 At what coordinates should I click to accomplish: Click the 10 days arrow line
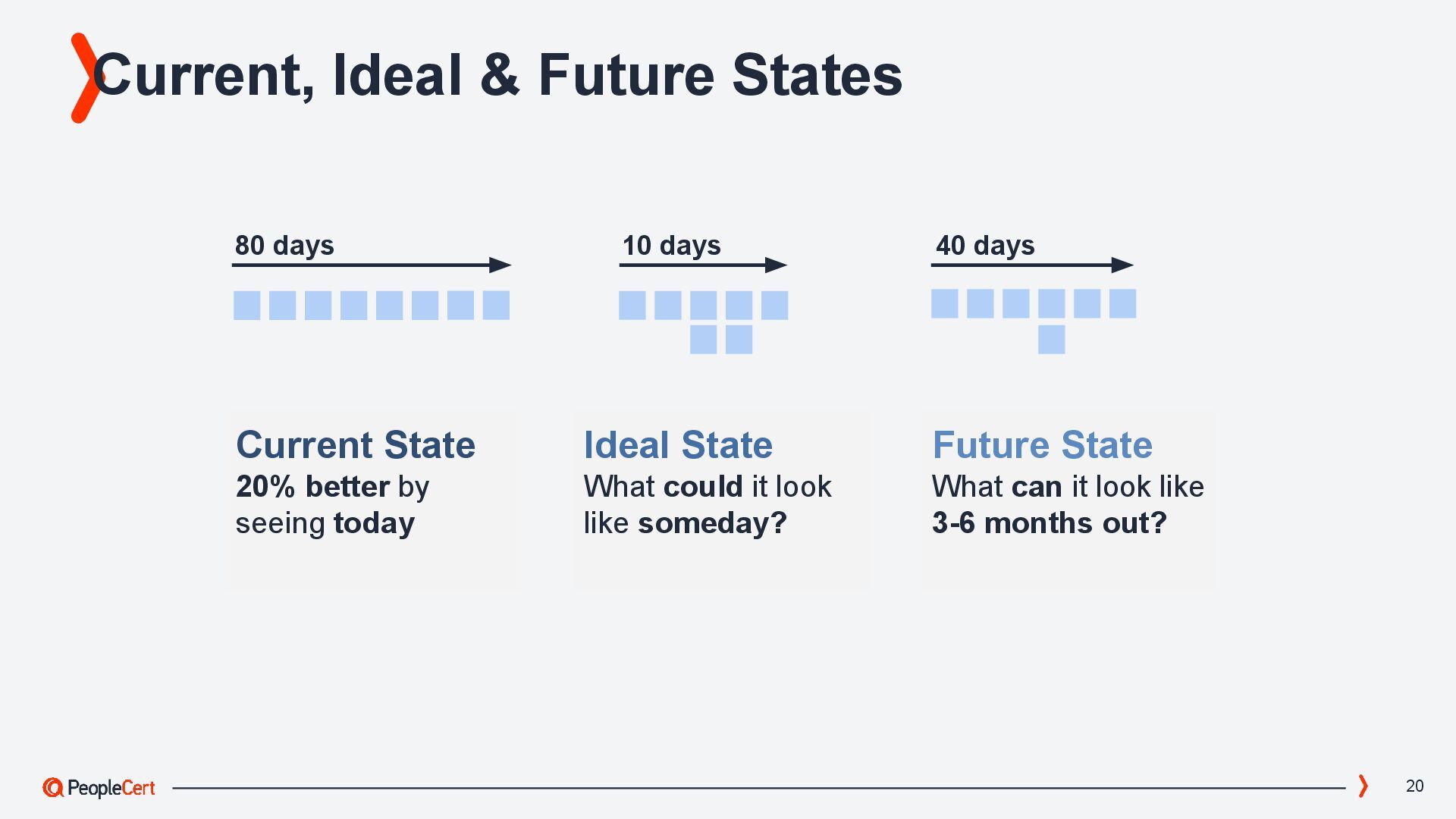(x=694, y=265)
